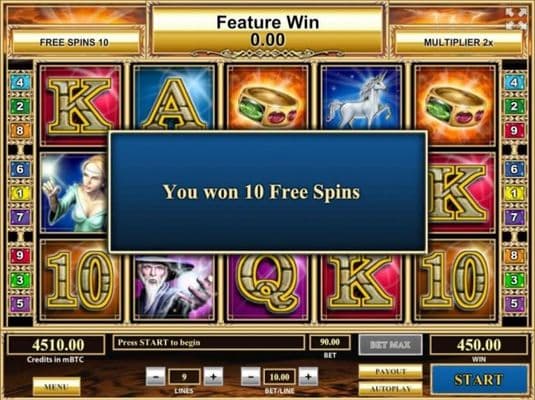Click the blue START button
This screenshot has height=400, width=535.
[x=479, y=379]
